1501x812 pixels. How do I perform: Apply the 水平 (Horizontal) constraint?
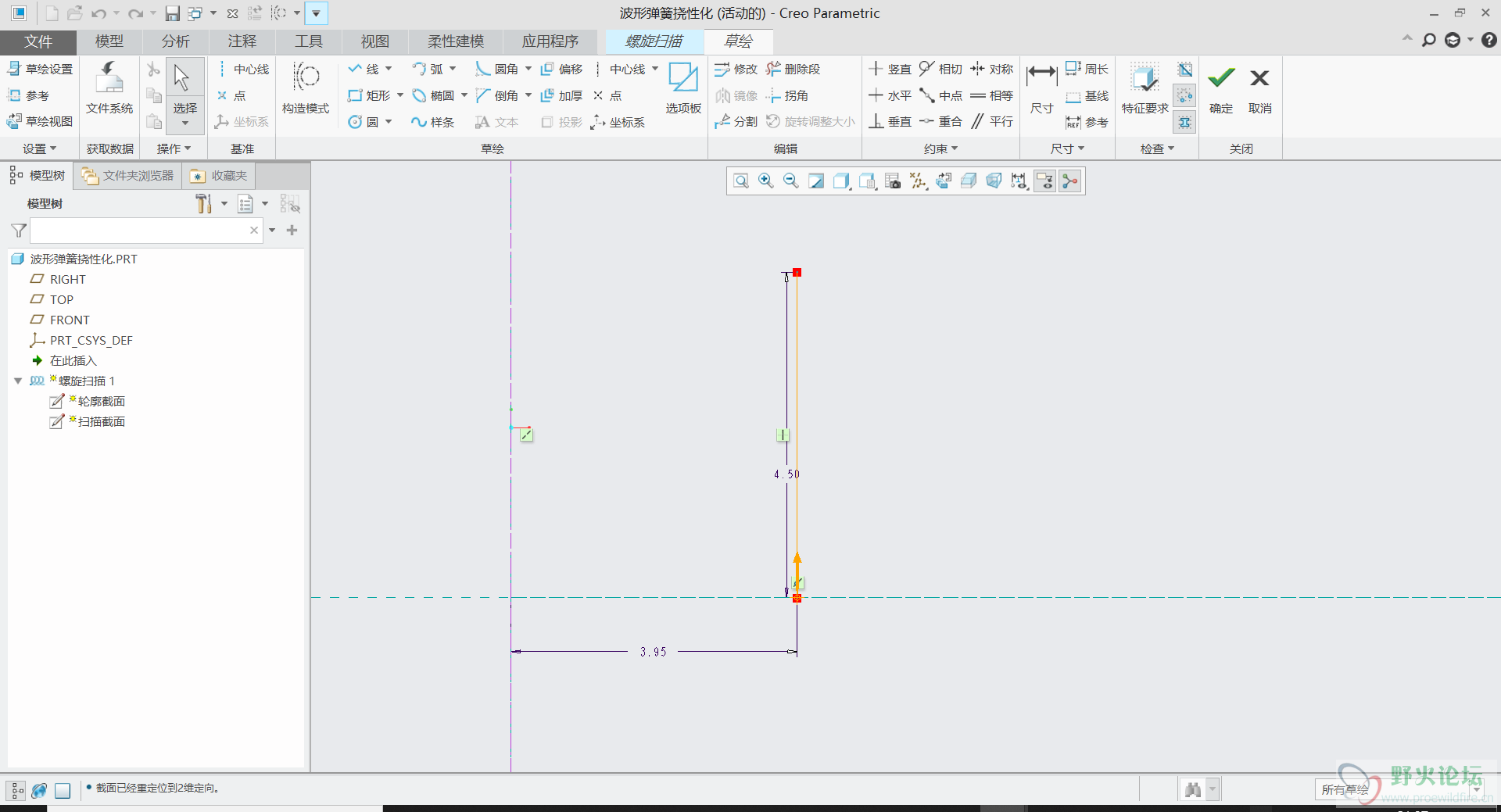(890, 95)
